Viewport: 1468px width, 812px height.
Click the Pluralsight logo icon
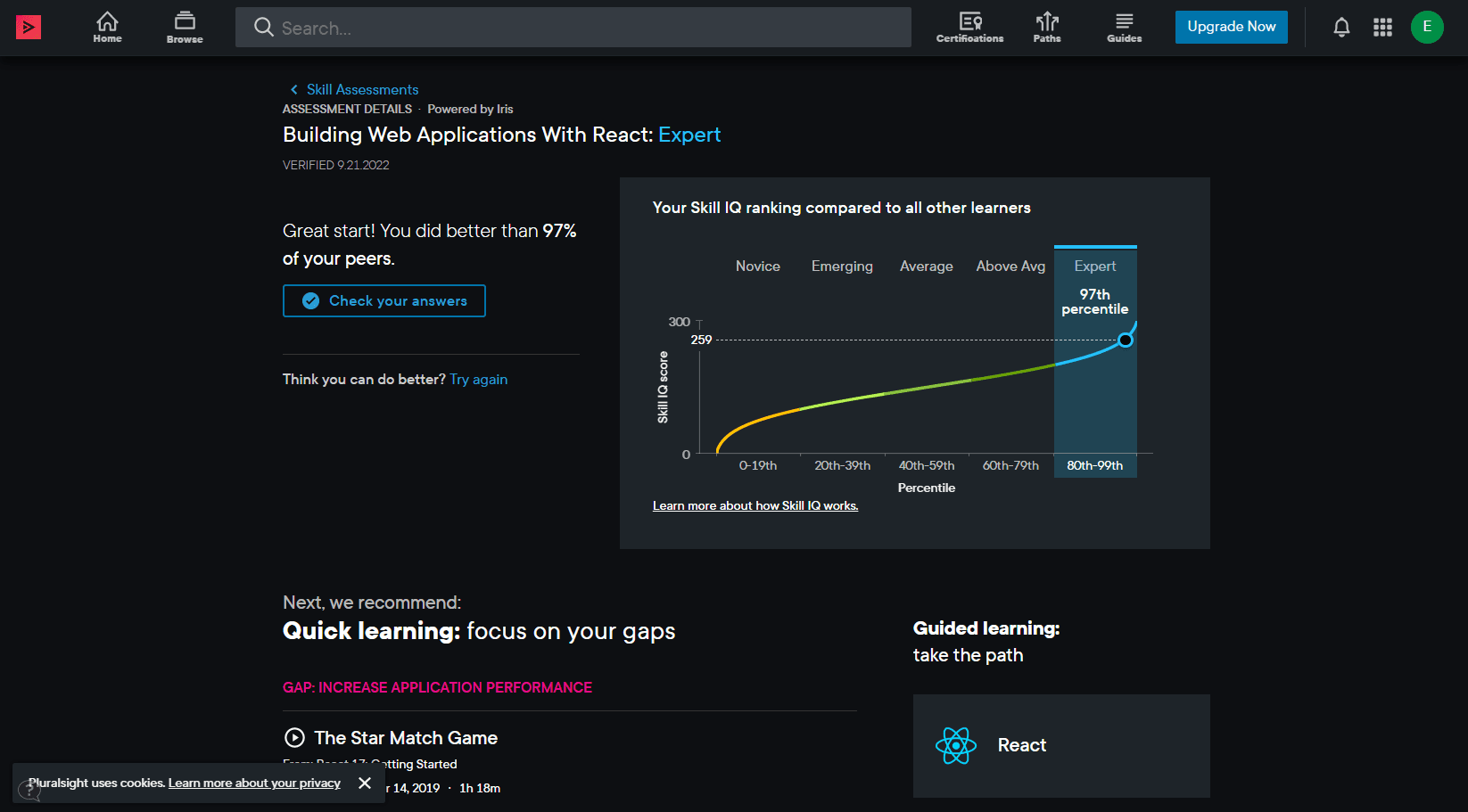[29, 28]
